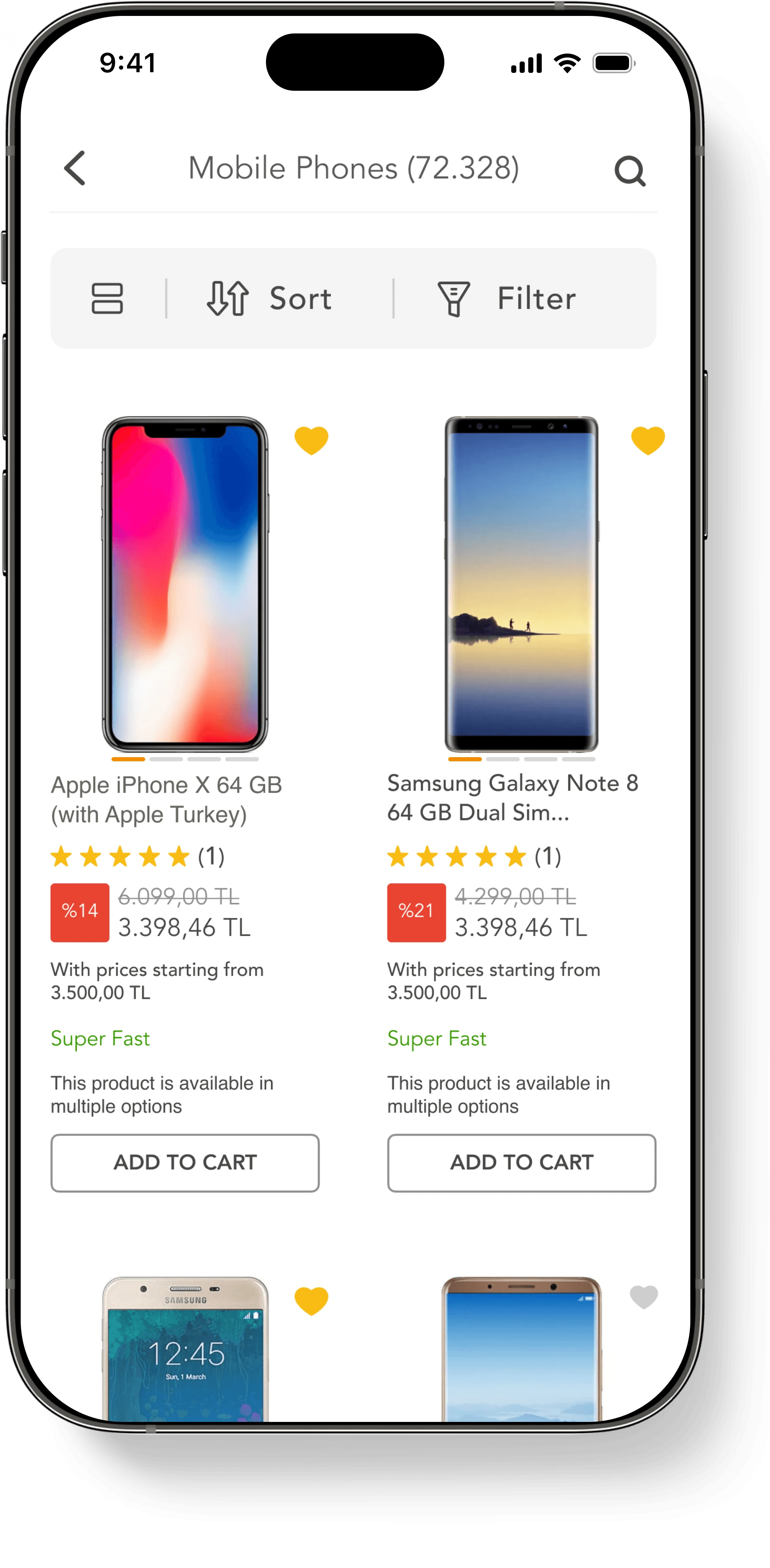Open search with the magnifier icon
The image size is (770, 1568).
click(629, 171)
